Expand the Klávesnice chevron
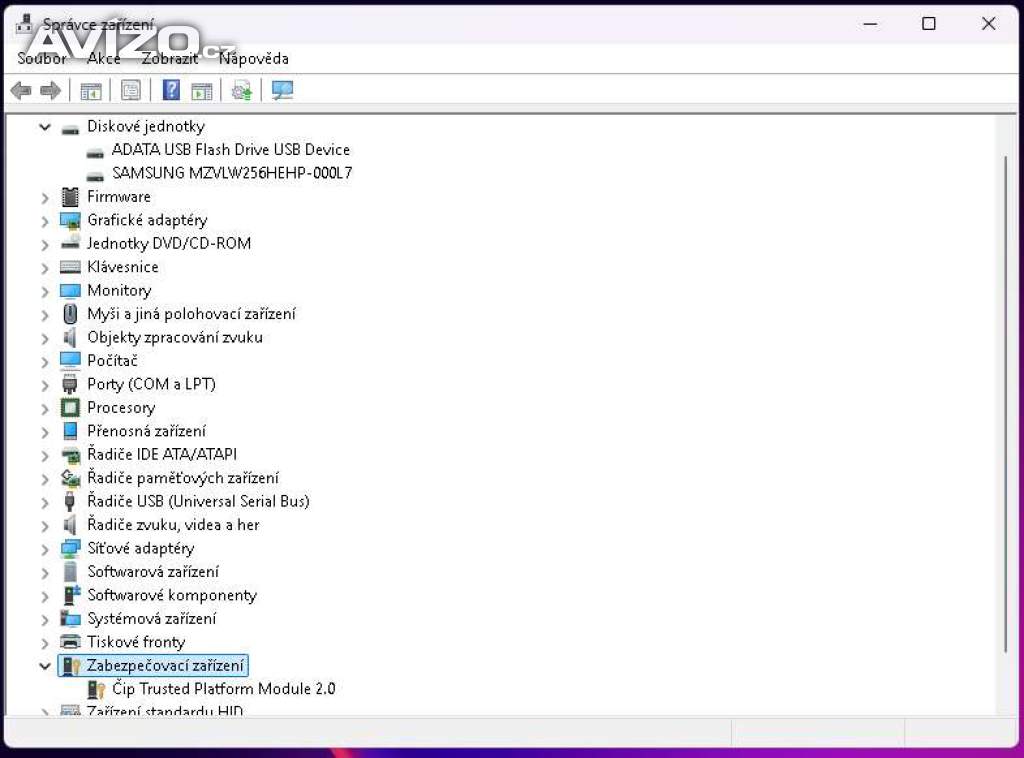The width and height of the screenshot is (1024, 758). click(44, 268)
